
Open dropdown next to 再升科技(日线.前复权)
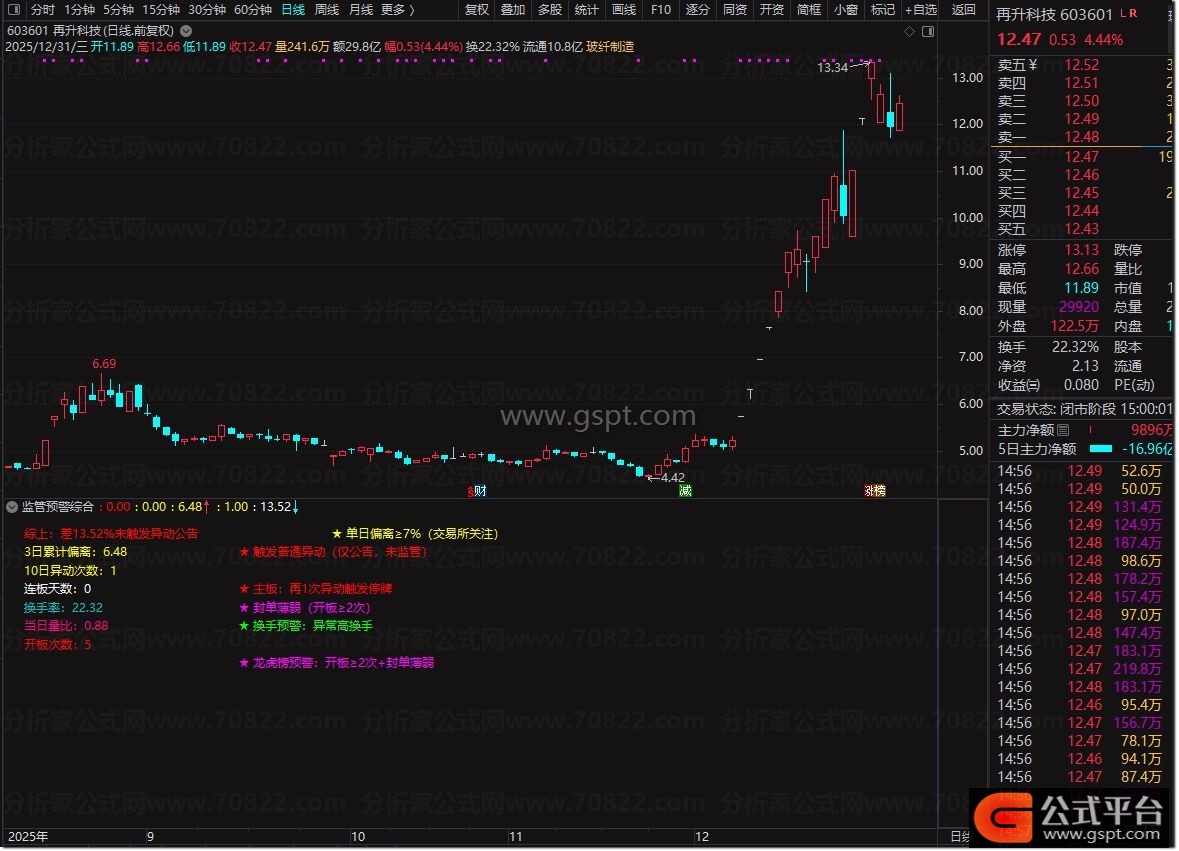coord(185,31)
